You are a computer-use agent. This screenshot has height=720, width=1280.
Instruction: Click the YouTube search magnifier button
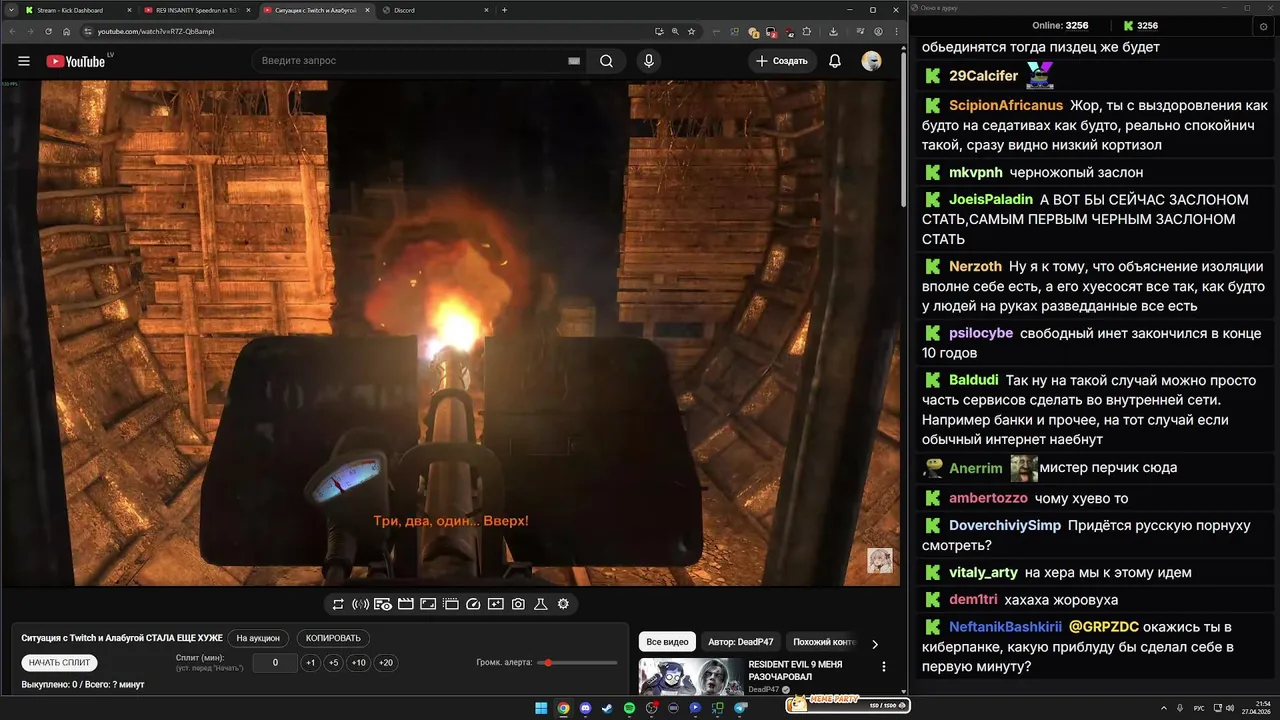pyautogui.click(x=607, y=61)
